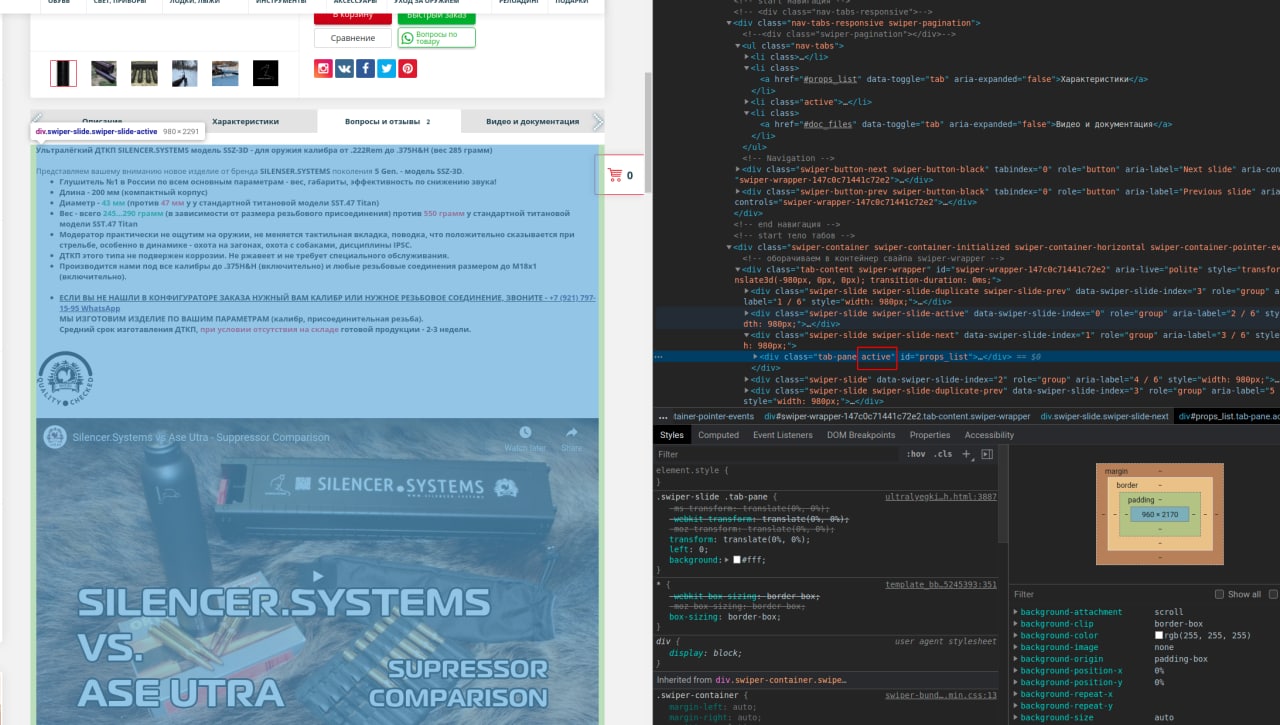Click the YouTube Share arrow icon
Image resolution: width=1280 pixels, height=725 pixels.
571,433
